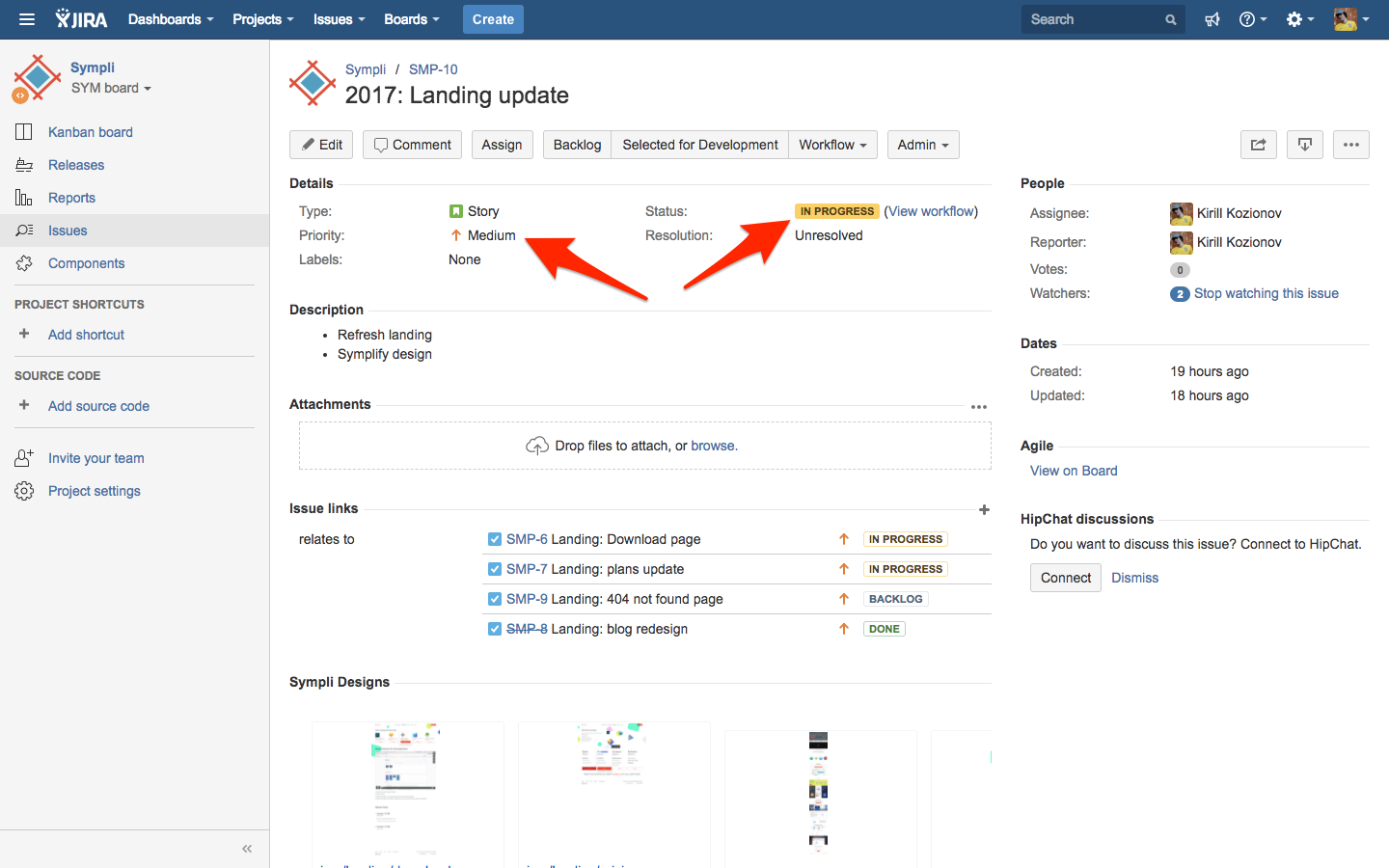Open the more actions ellipsis button

point(1351,145)
